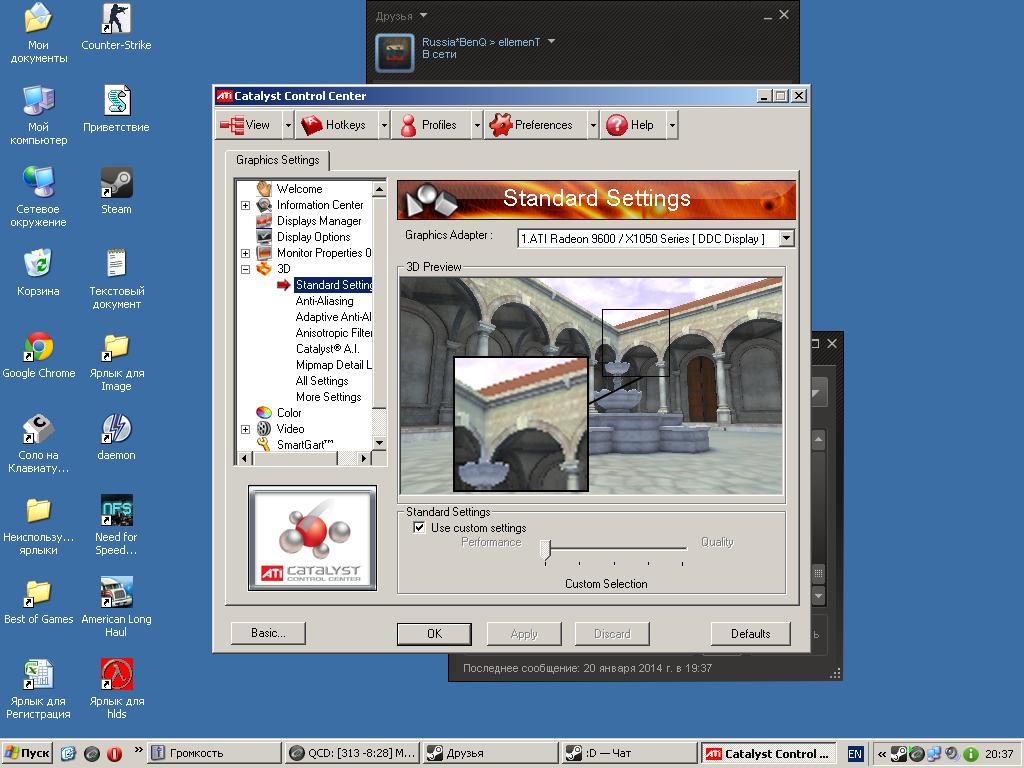Open the Steam desktop icon
This screenshot has height=768, width=1024.
pos(116,191)
